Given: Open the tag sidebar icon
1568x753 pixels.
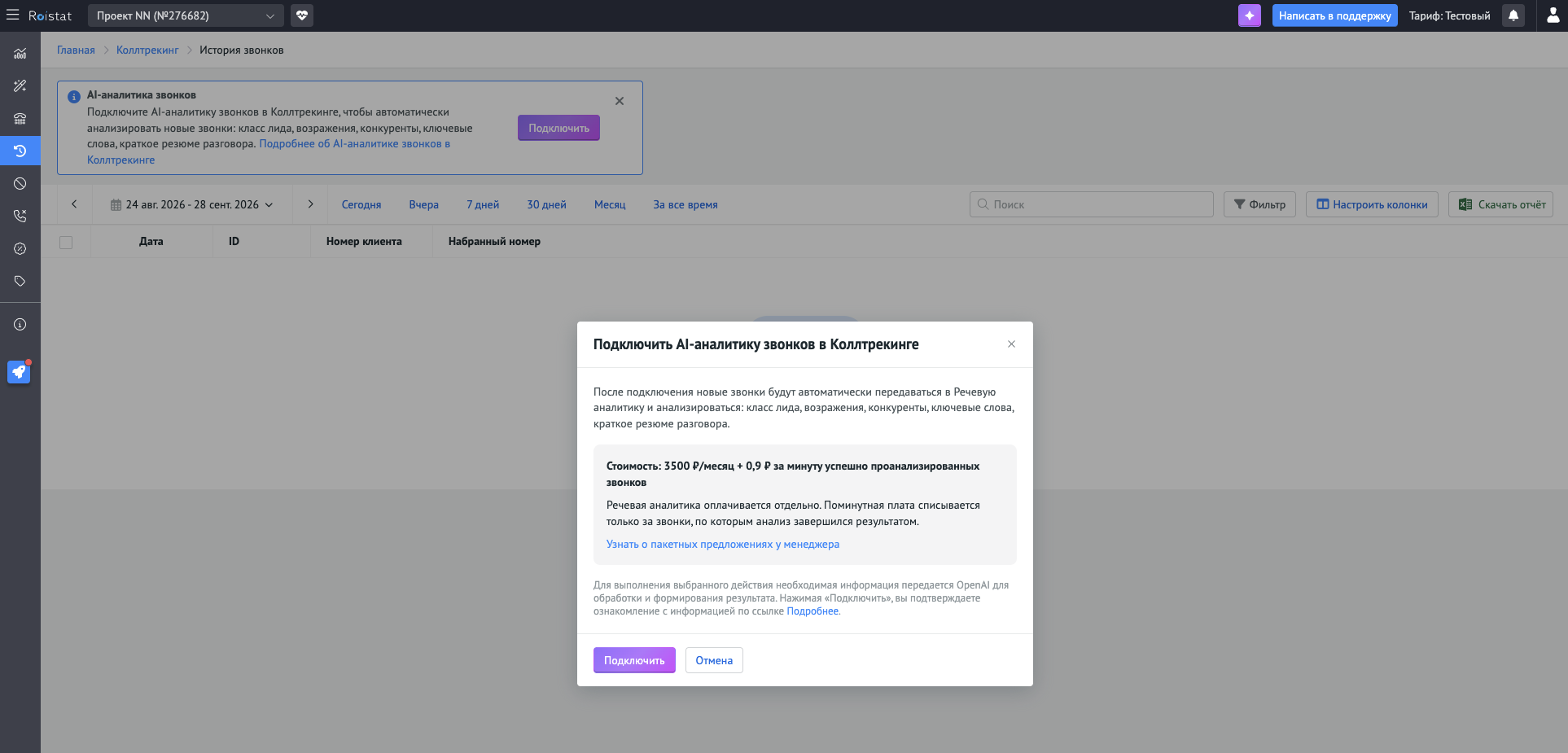Looking at the screenshot, I should click(x=20, y=282).
